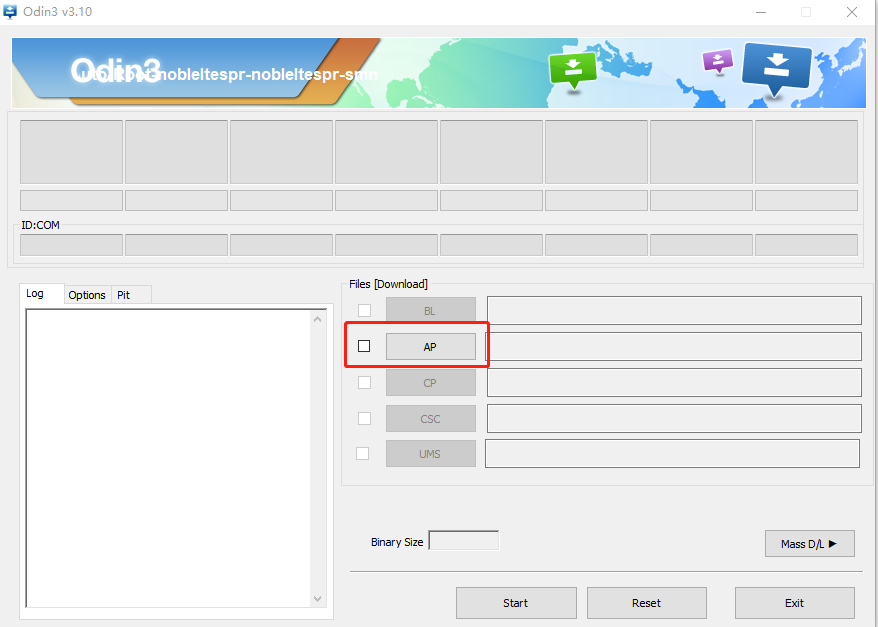Click the AP file browse button
The image size is (878, 627).
[431, 347]
